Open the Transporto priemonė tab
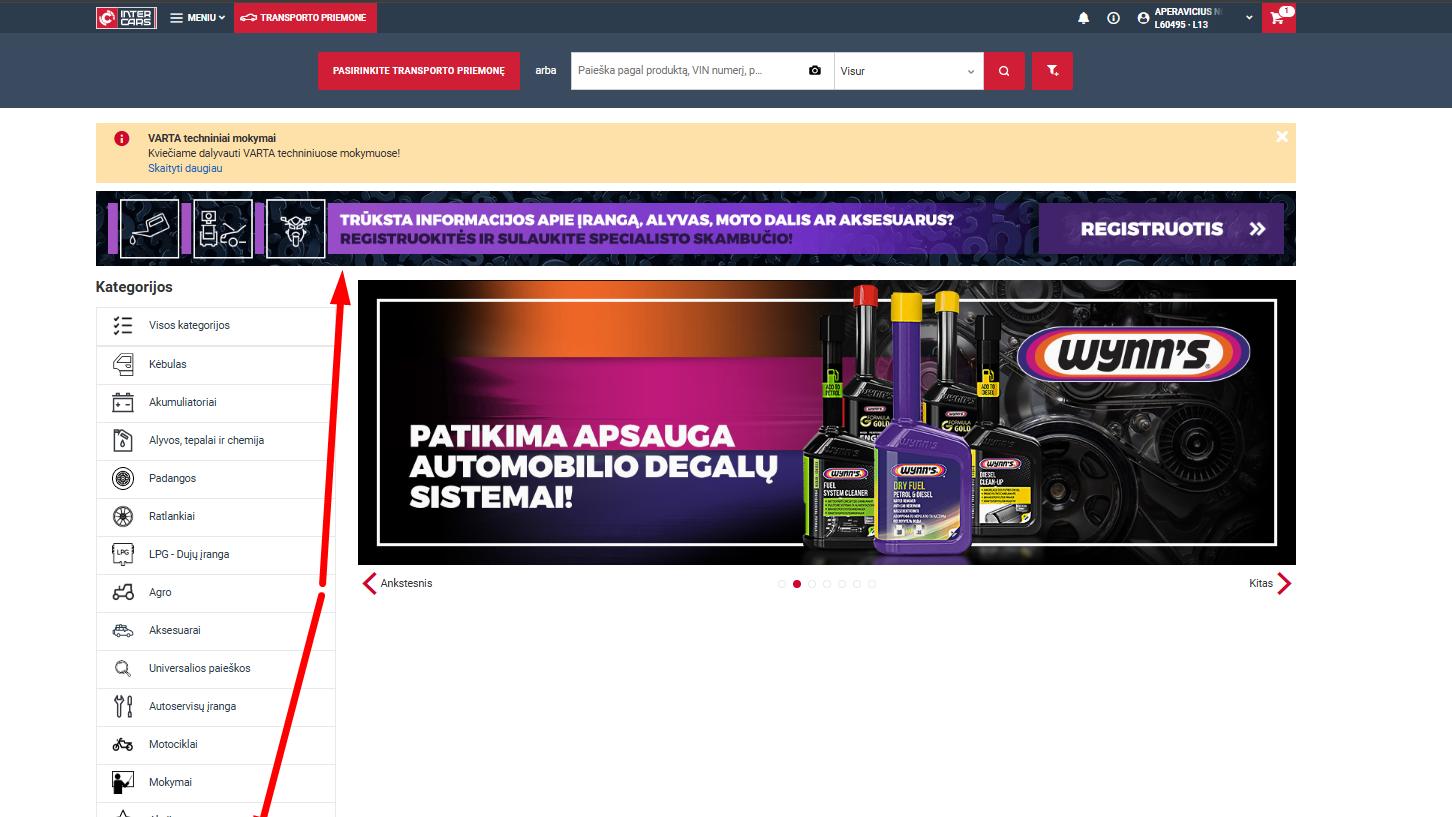This screenshot has width=1452, height=817. point(305,17)
